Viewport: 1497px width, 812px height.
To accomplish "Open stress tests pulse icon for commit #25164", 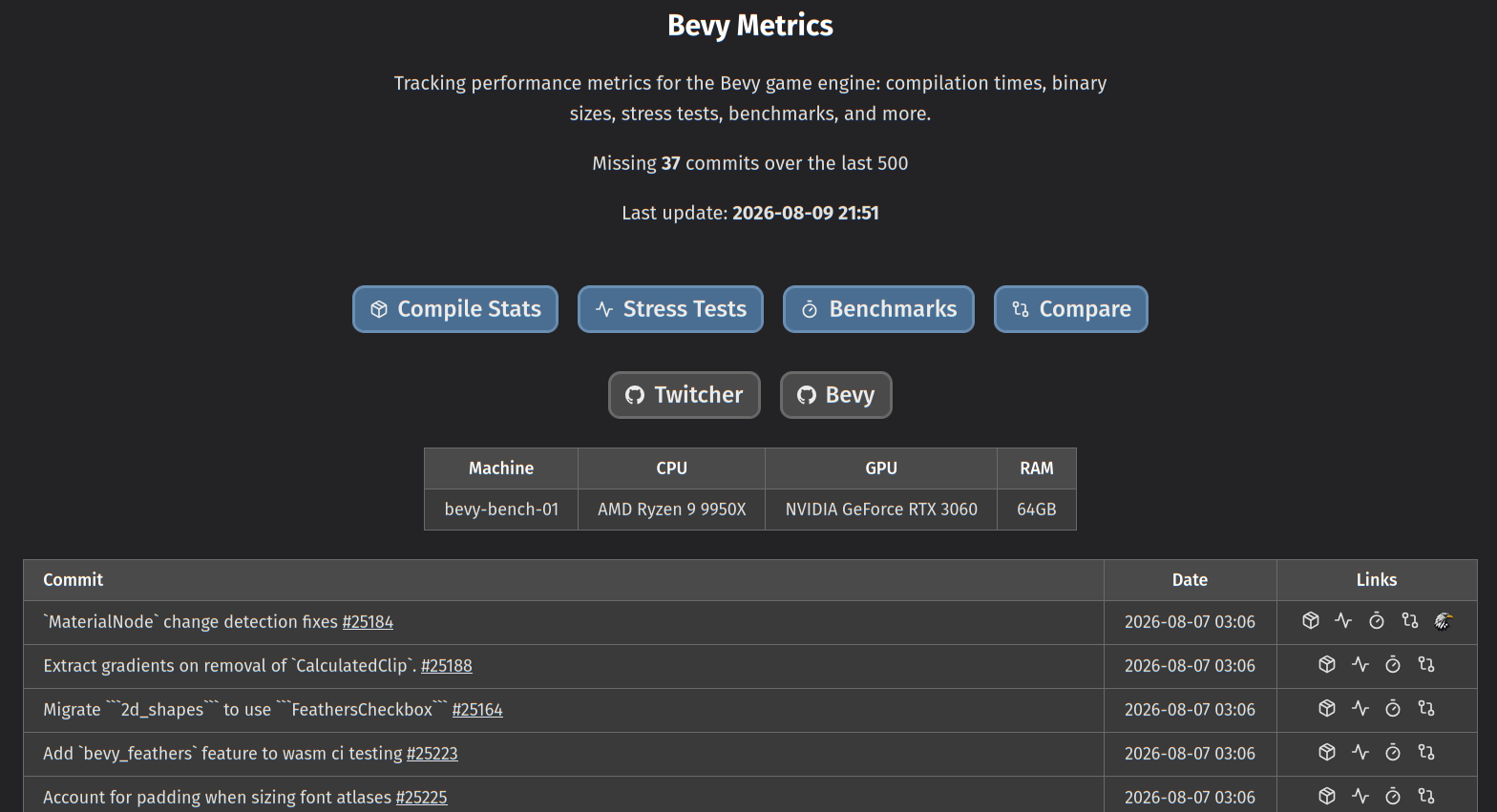I will (1360, 708).
